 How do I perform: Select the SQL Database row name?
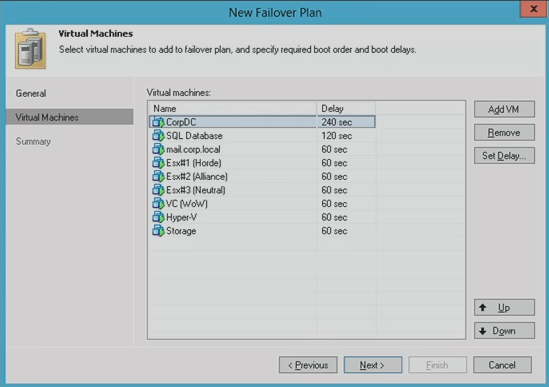point(194,136)
